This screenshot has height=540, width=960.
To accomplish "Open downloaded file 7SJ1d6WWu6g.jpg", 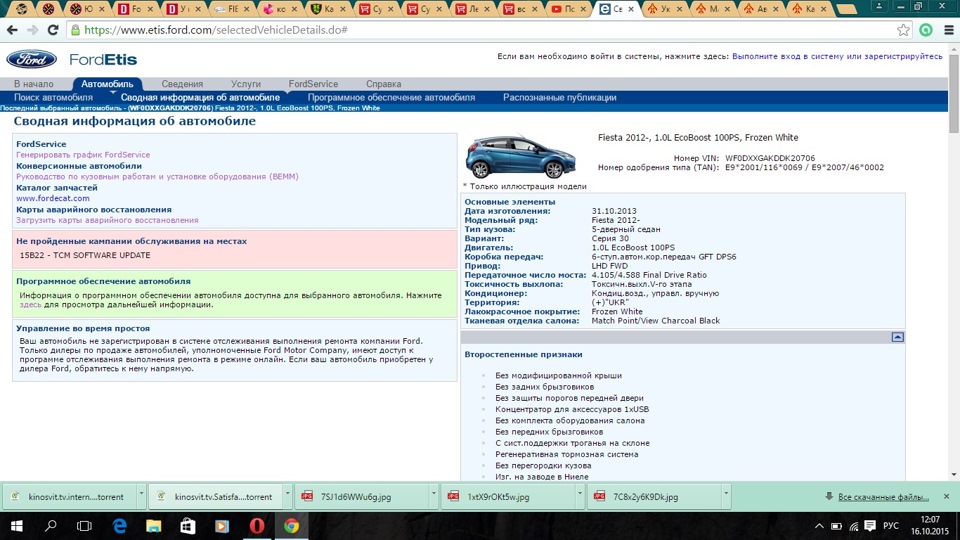I will (x=361, y=497).
